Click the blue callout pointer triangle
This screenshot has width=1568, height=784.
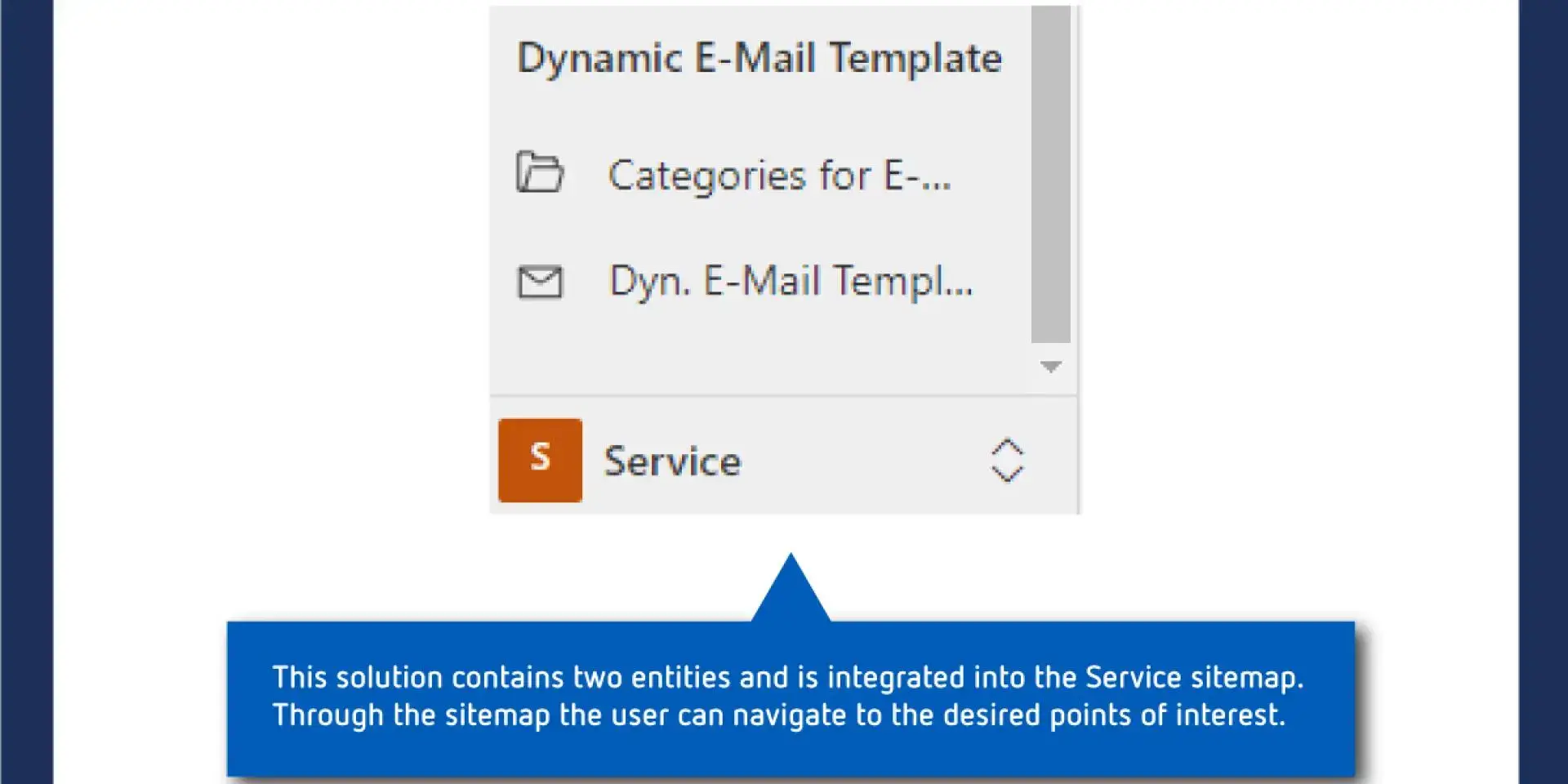[x=791, y=588]
